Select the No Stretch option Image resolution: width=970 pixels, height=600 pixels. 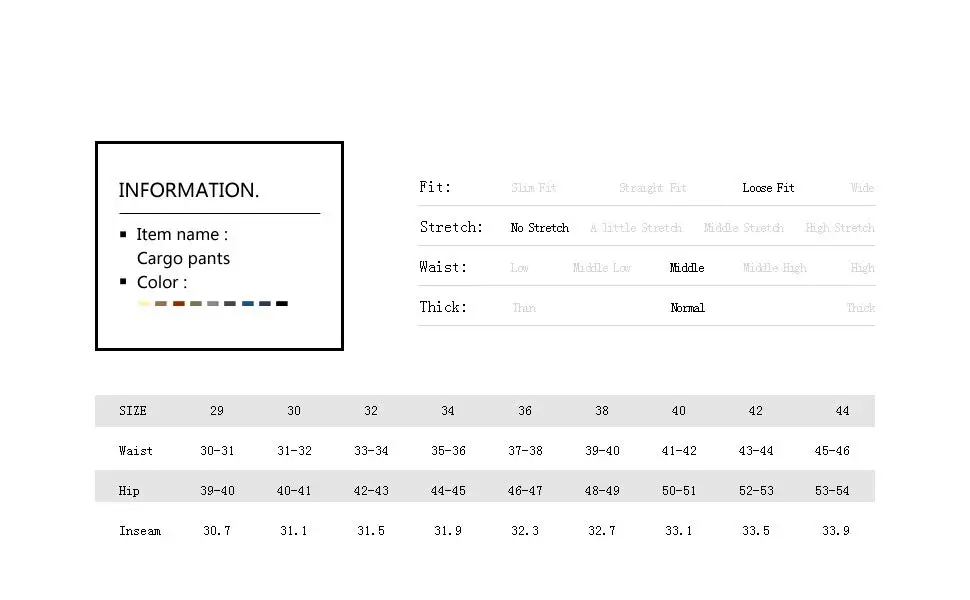pyautogui.click(x=539, y=228)
